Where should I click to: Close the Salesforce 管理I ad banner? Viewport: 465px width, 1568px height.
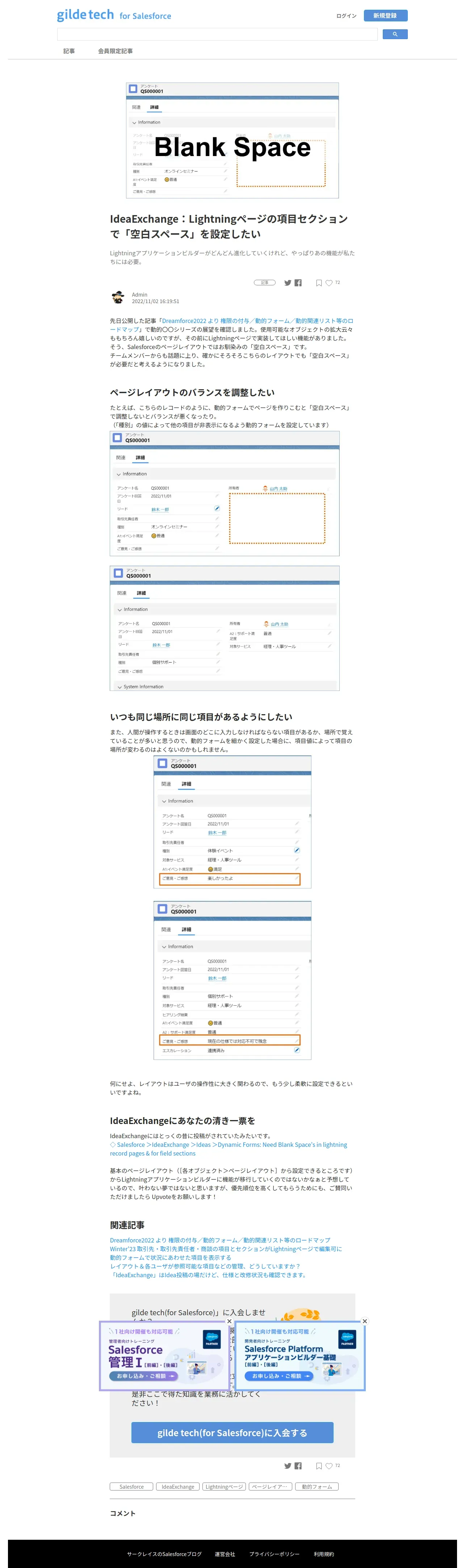229,1321
